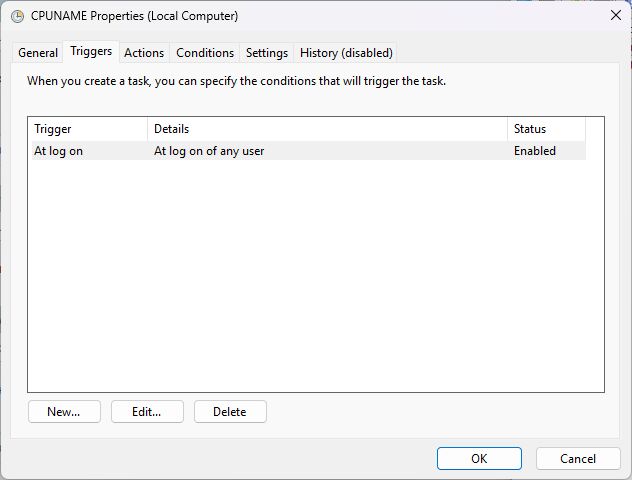632x480 pixels.
Task: Go to the Conditions tab
Action: click(x=205, y=53)
